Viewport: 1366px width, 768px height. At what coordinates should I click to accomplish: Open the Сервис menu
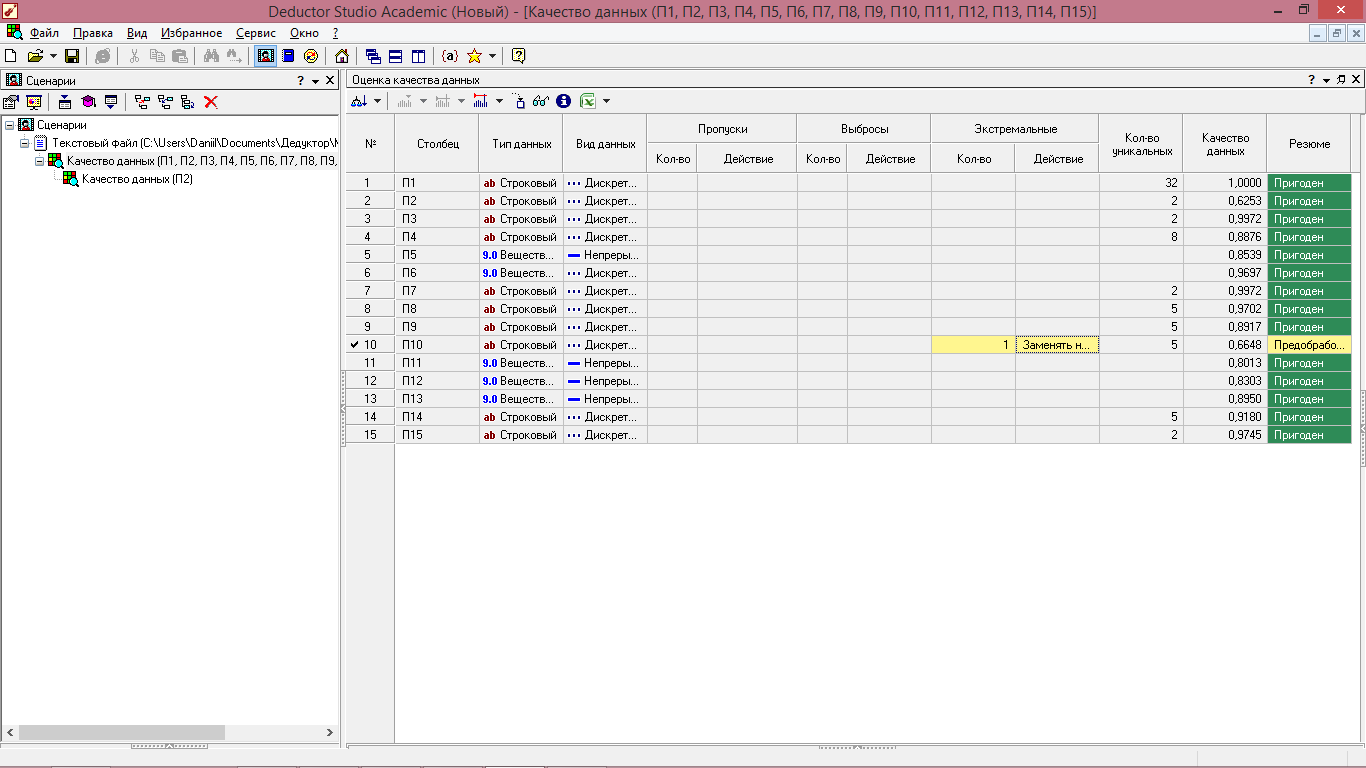pos(255,33)
